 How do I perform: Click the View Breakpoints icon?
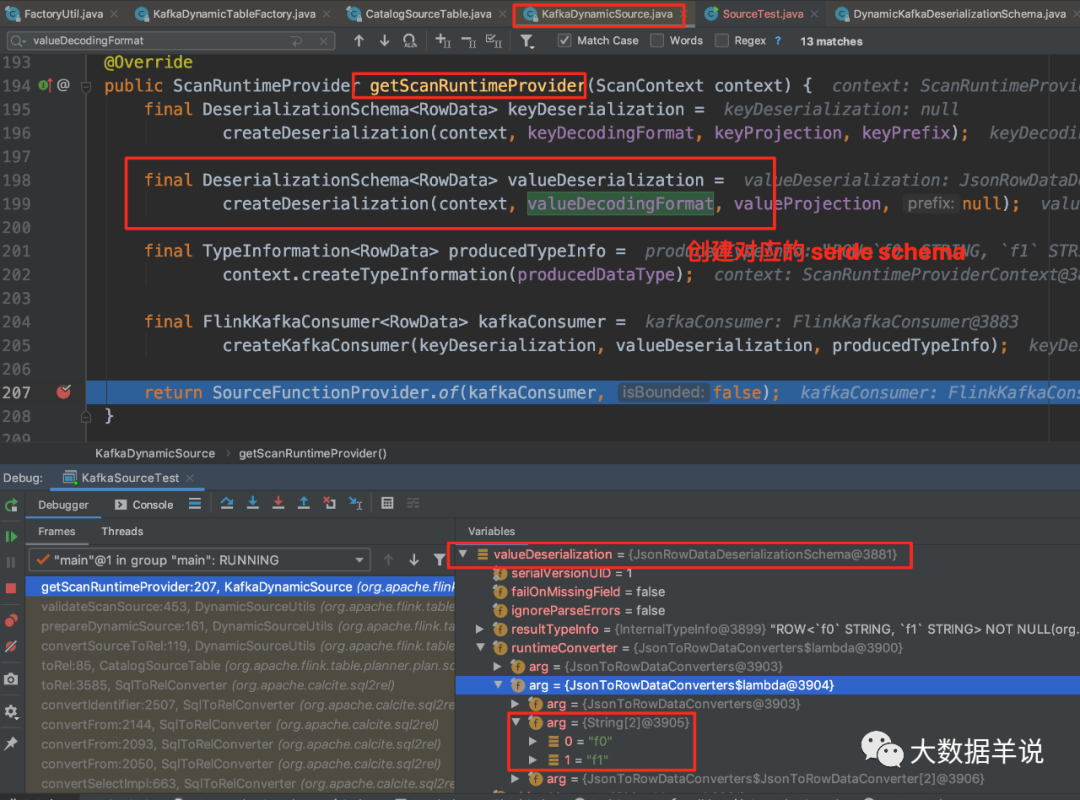11,620
